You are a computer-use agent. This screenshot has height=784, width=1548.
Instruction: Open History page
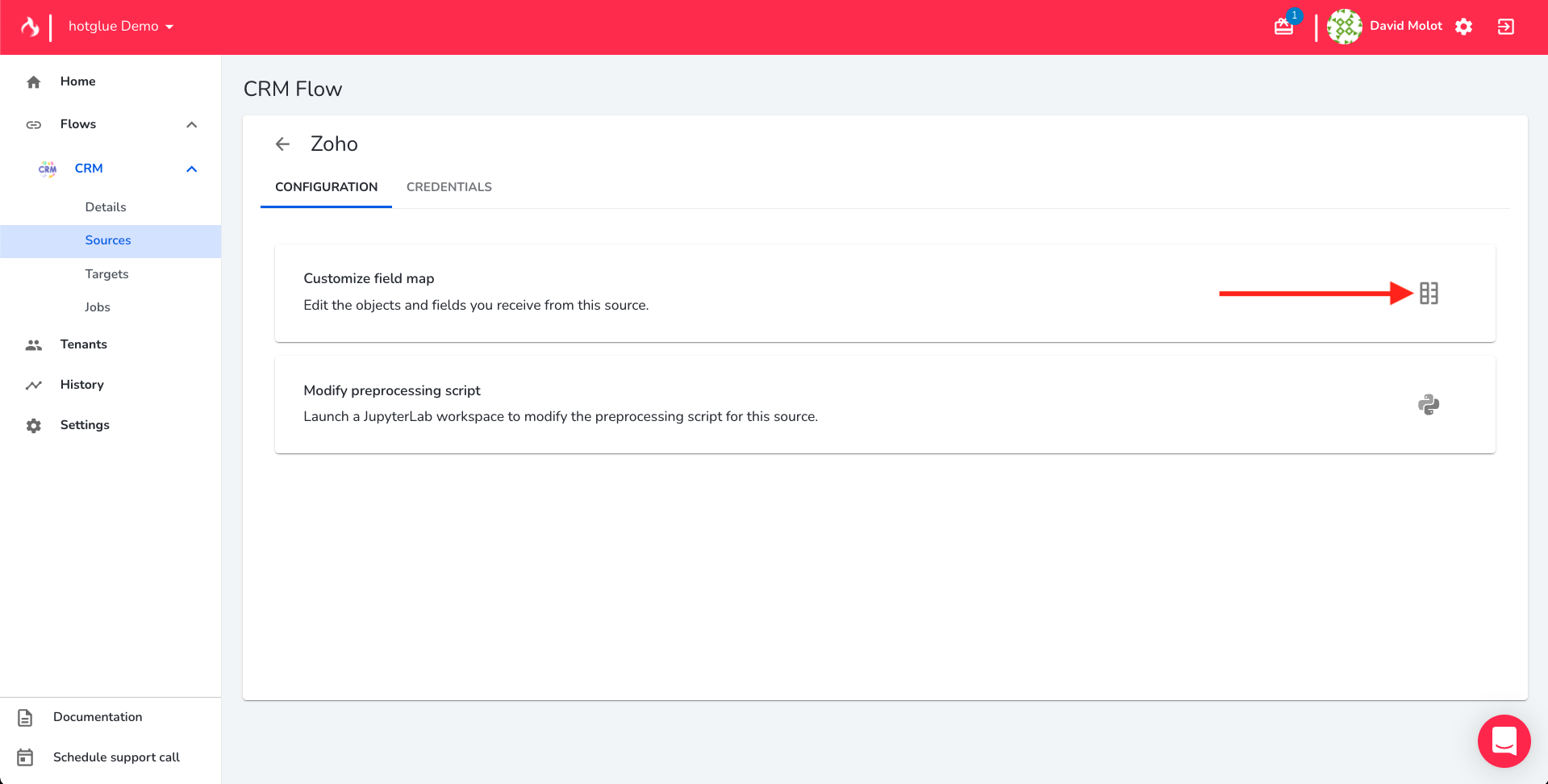[81, 385]
